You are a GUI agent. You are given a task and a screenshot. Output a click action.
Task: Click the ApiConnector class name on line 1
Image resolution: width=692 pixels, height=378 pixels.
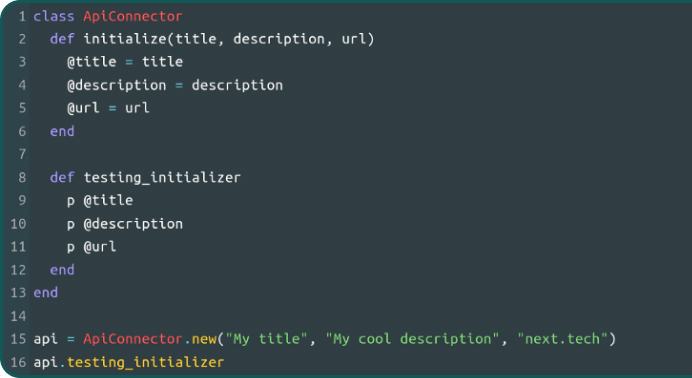[x=133, y=16]
